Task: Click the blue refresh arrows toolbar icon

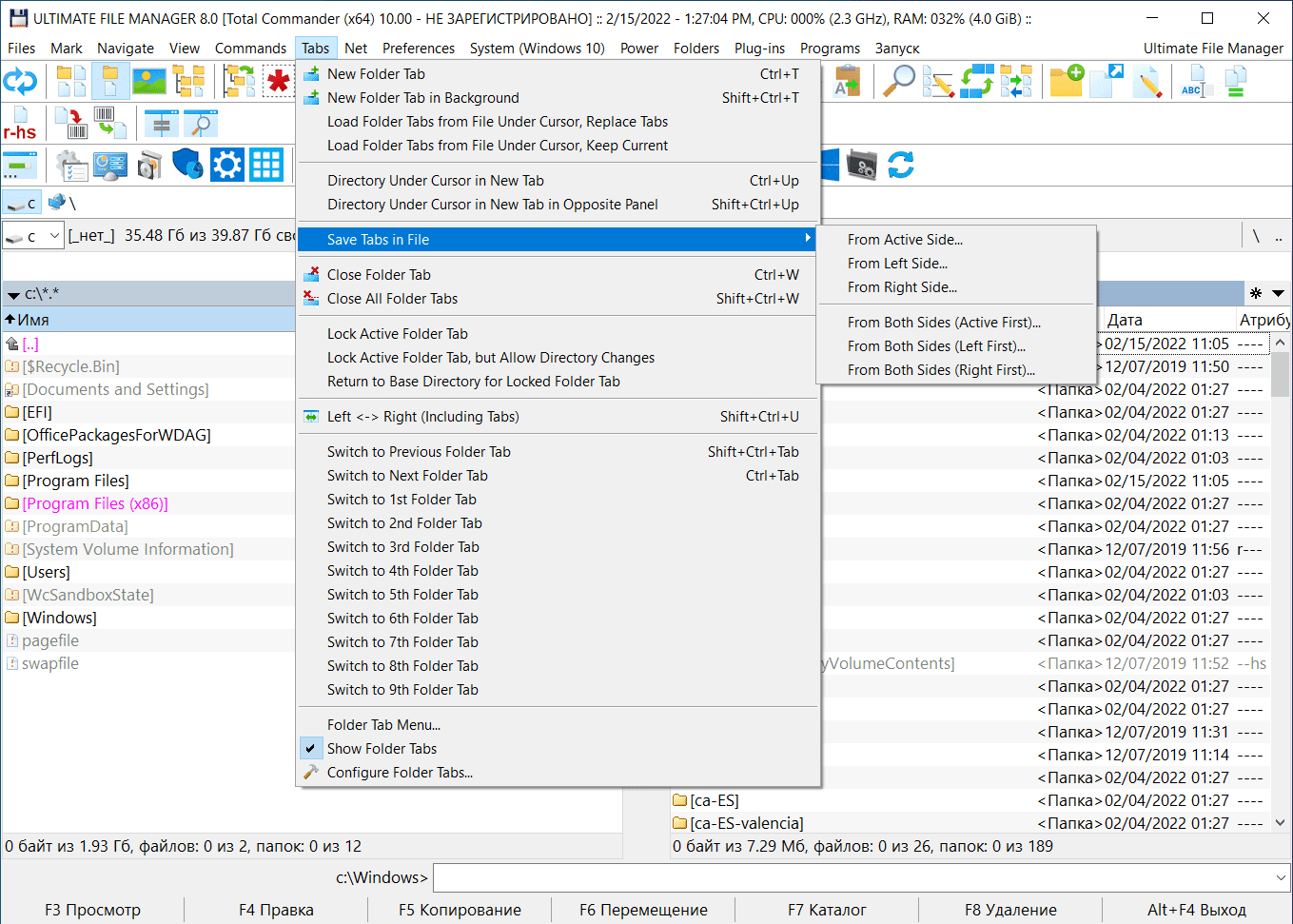Action: coord(20,82)
